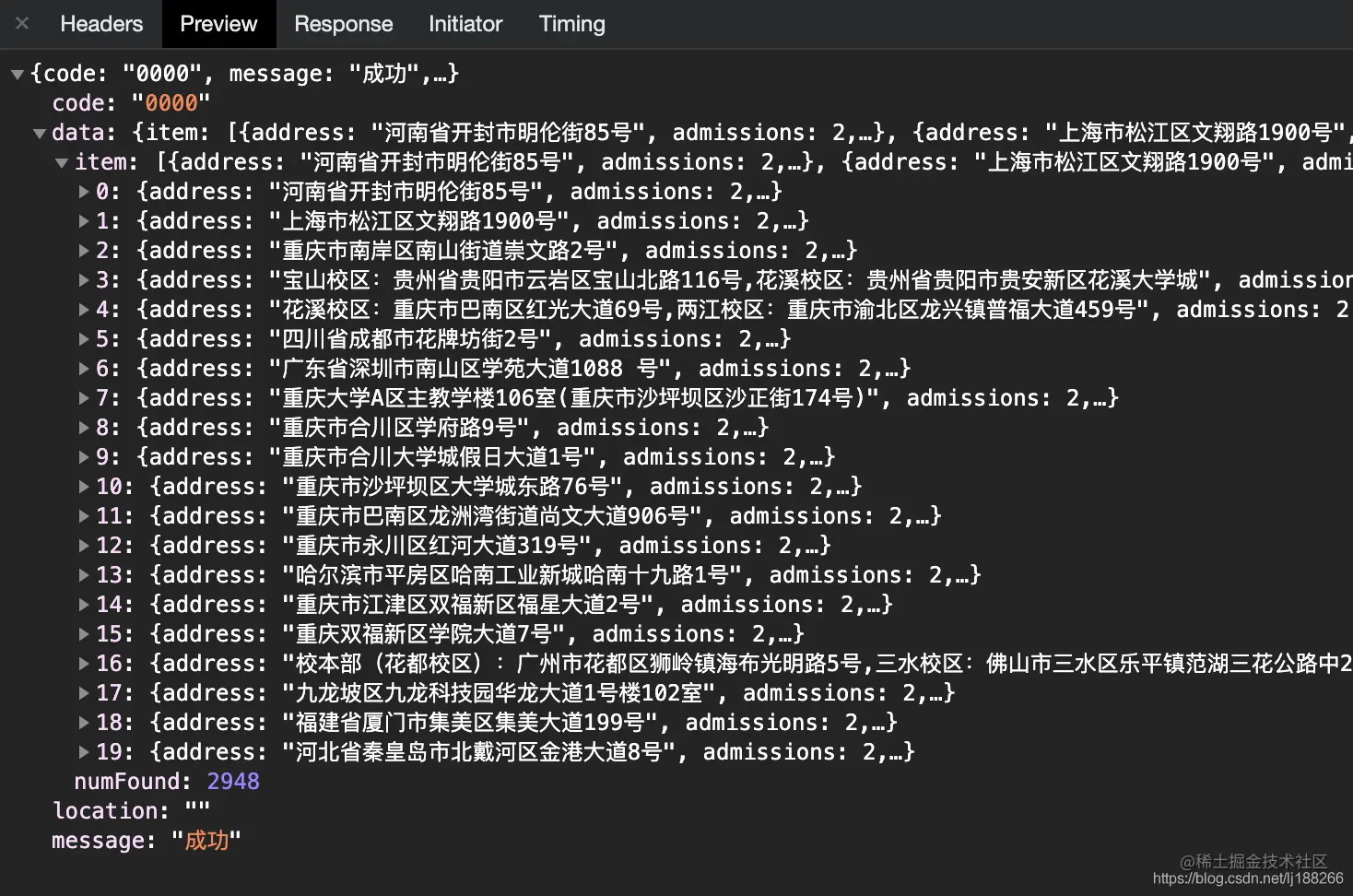Select the numFound value 2948
This screenshot has width=1353, height=896.
pos(232,781)
